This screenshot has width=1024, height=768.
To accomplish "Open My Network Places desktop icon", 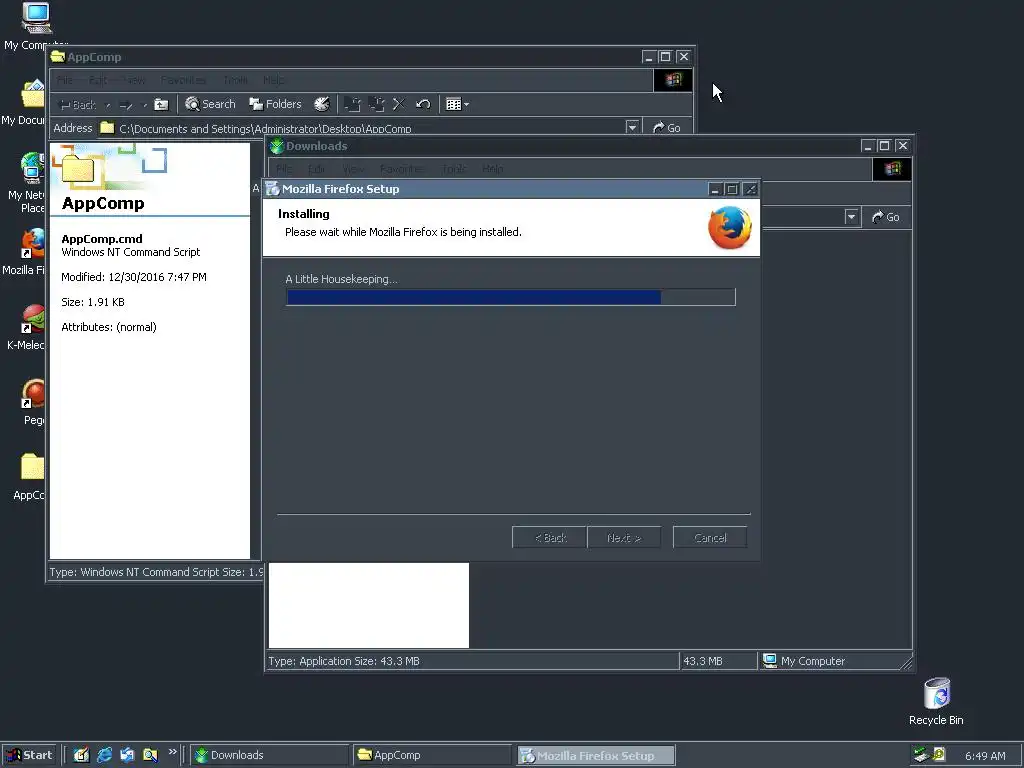I will pyautogui.click(x=27, y=182).
